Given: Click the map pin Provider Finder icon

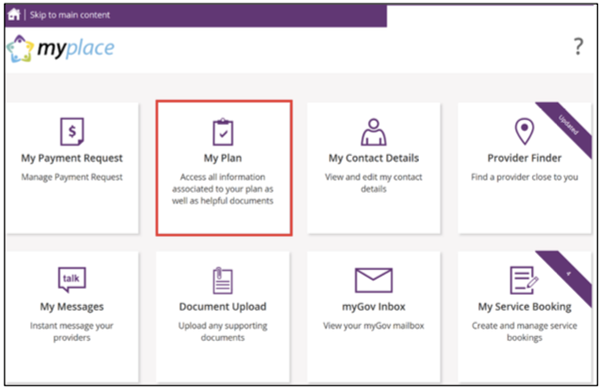Looking at the screenshot, I should click(x=524, y=131).
